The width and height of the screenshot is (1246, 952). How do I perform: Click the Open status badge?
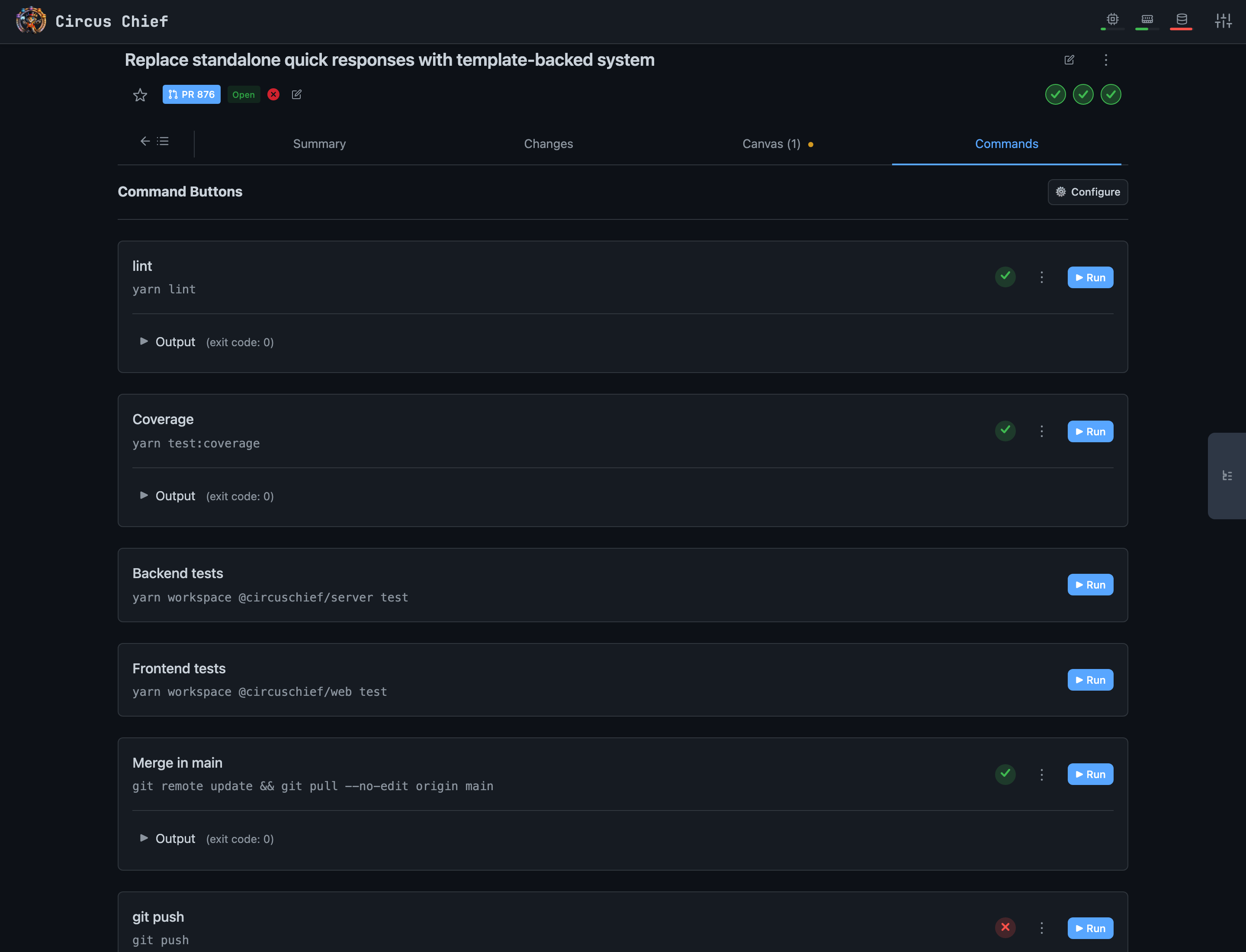(x=244, y=95)
